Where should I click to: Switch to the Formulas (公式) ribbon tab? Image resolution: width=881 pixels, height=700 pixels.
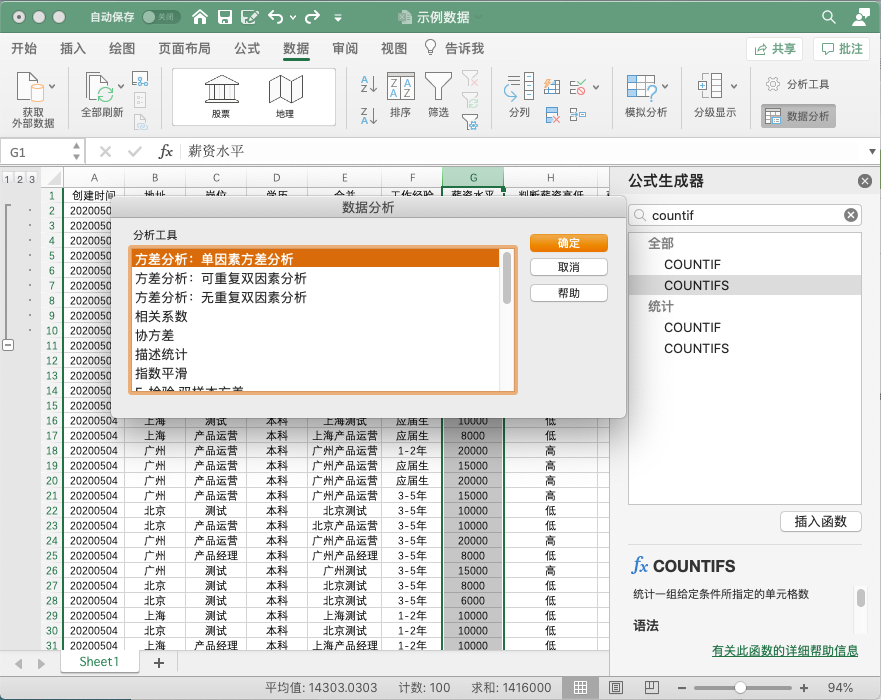pos(247,49)
